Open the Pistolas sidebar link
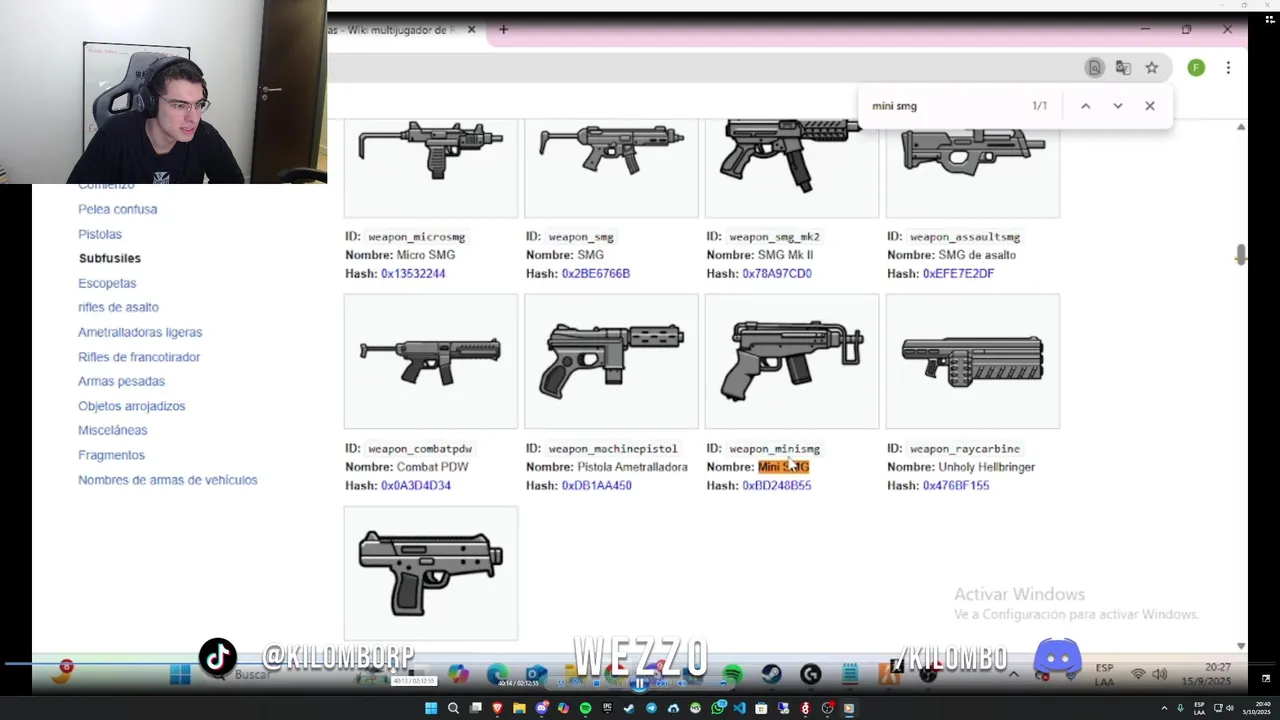 100,234
